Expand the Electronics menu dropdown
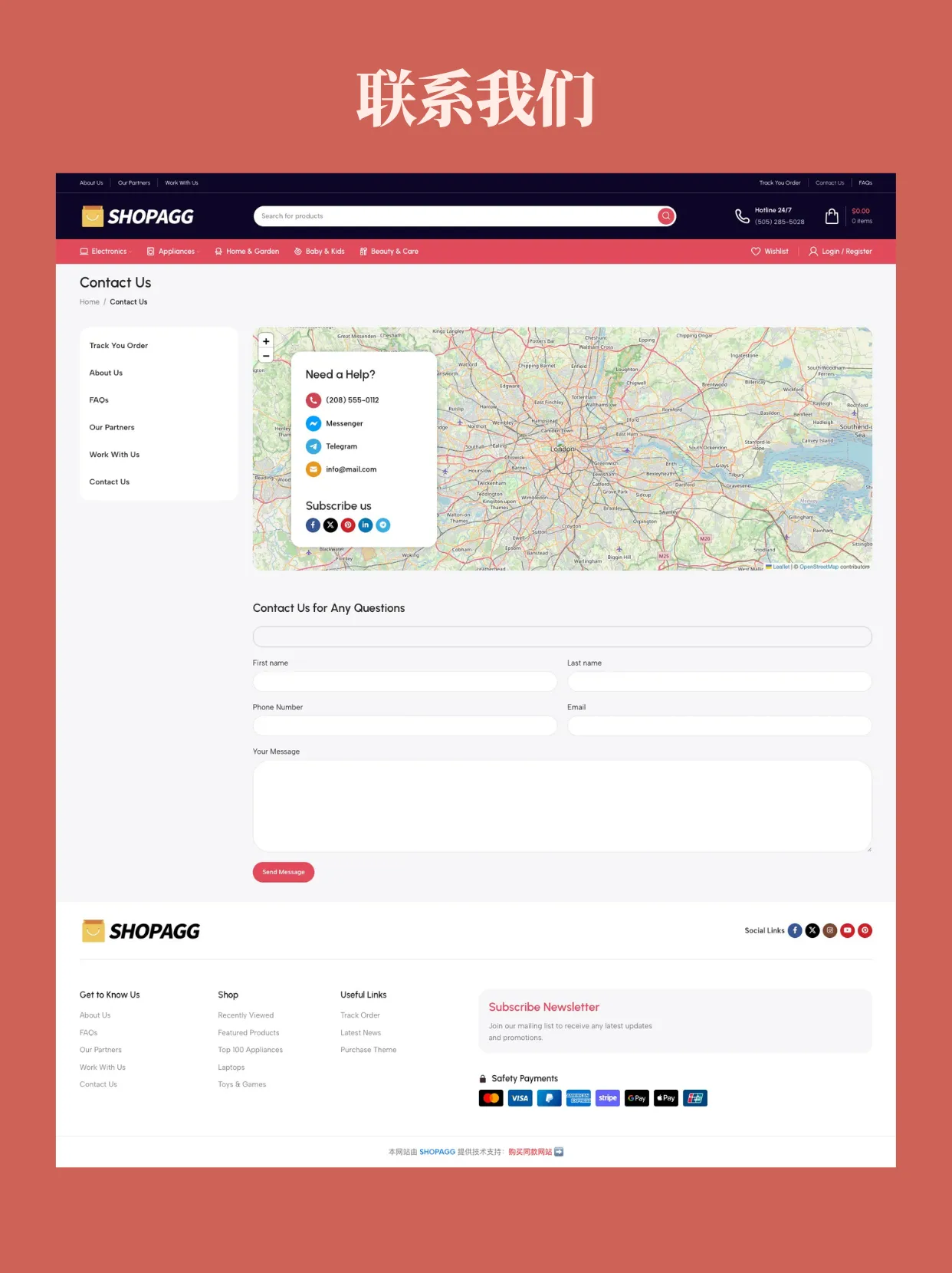952x1273 pixels. 107,252
